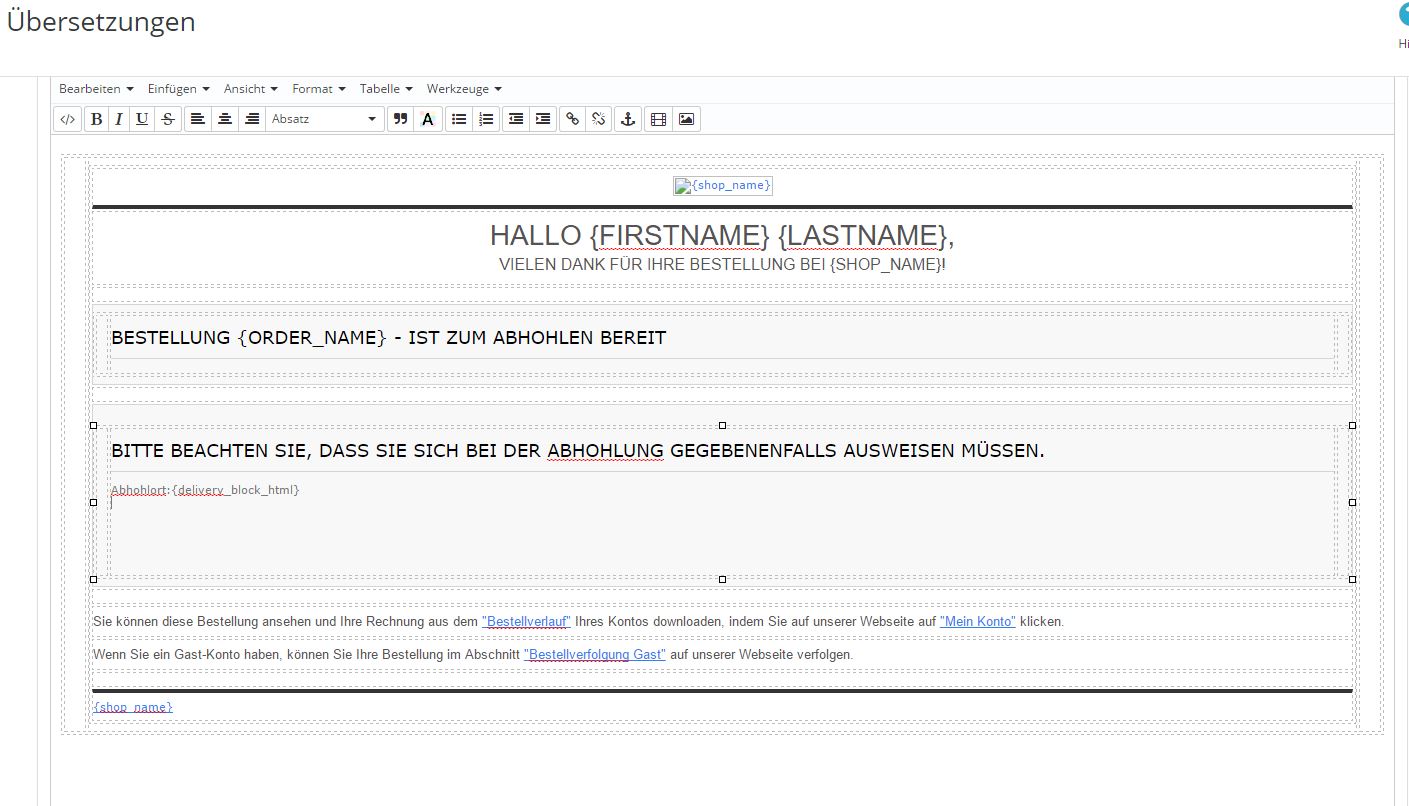
Task: Insert or edit a link
Action: click(x=572, y=119)
